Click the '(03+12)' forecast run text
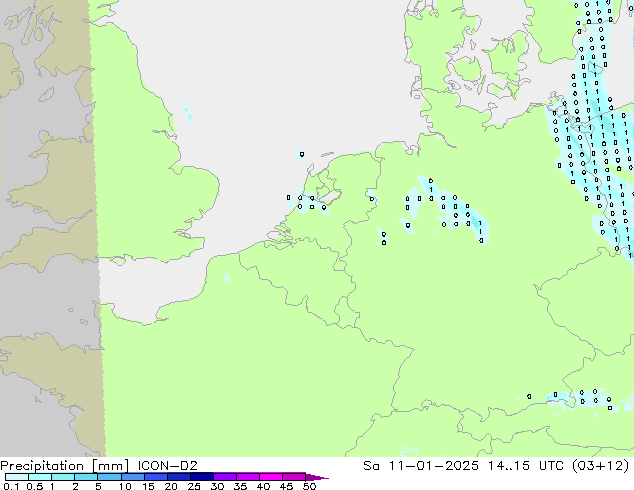 click(601, 466)
